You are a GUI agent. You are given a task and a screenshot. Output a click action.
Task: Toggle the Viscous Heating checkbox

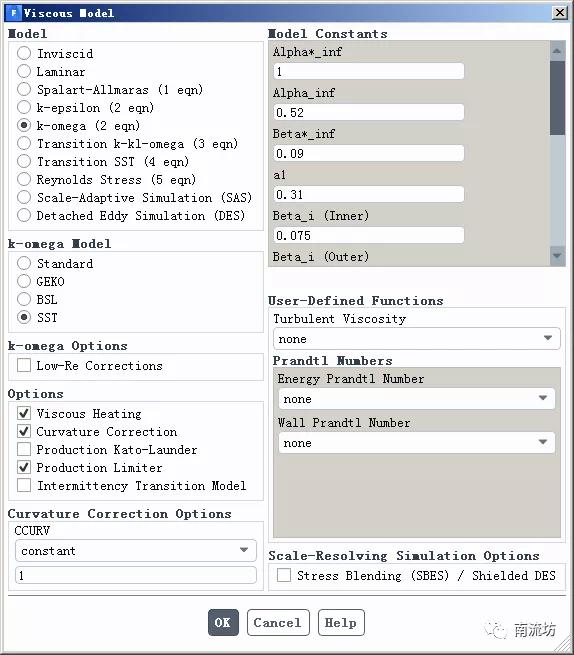[x=24, y=413]
